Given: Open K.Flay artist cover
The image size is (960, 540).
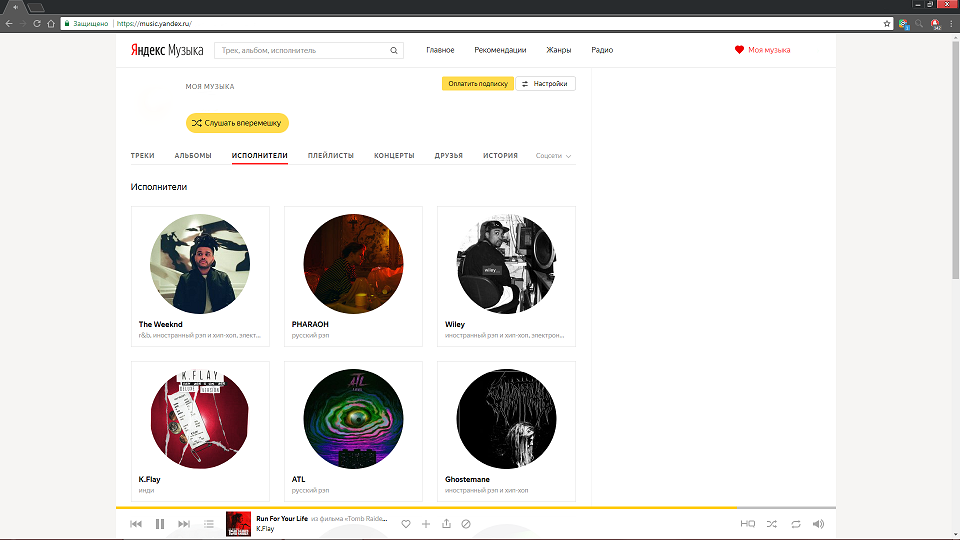Looking at the screenshot, I should [200, 419].
